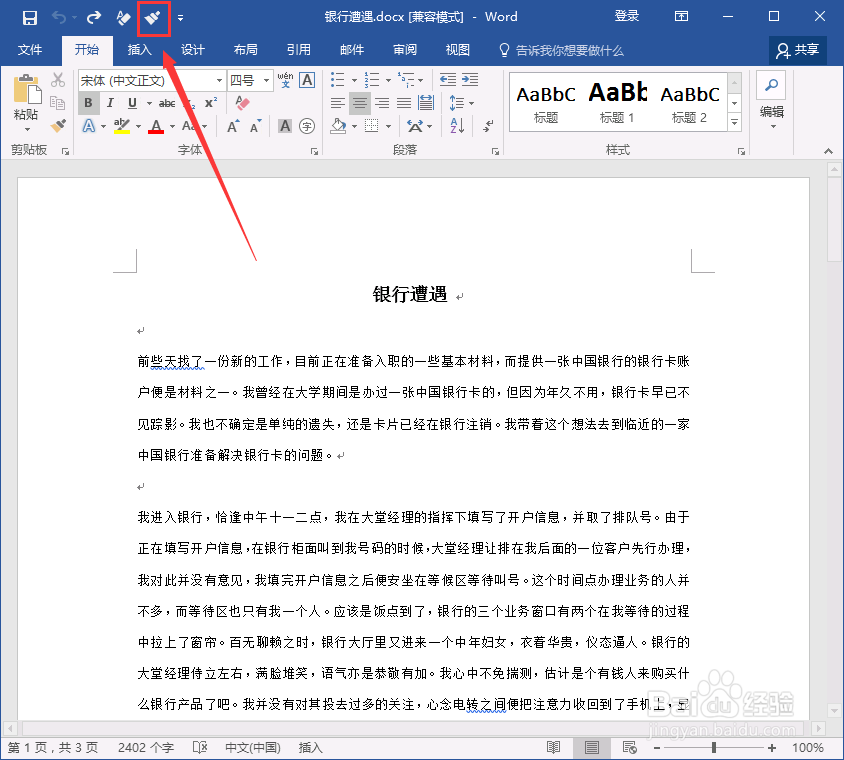Click the bullet list icon

point(337,80)
